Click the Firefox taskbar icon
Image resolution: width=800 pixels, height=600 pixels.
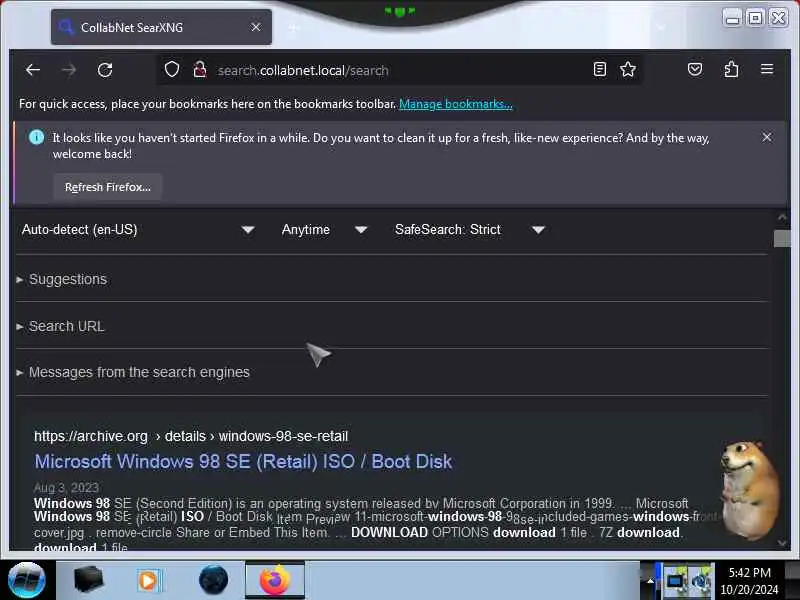click(274, 580)
